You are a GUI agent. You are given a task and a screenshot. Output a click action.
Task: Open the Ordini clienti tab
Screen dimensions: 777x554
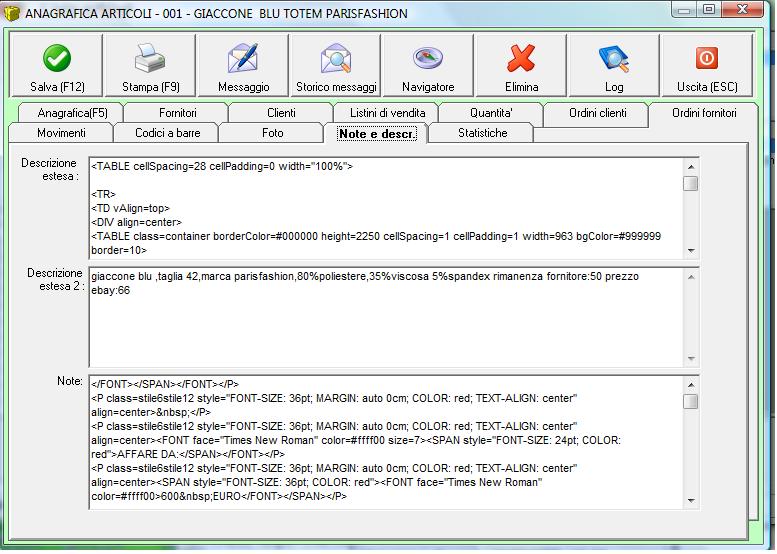point(598,113)
